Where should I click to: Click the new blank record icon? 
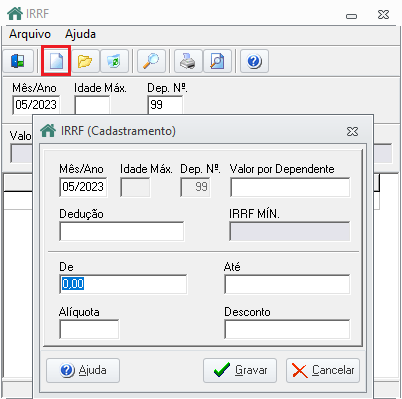coord(56,61)
